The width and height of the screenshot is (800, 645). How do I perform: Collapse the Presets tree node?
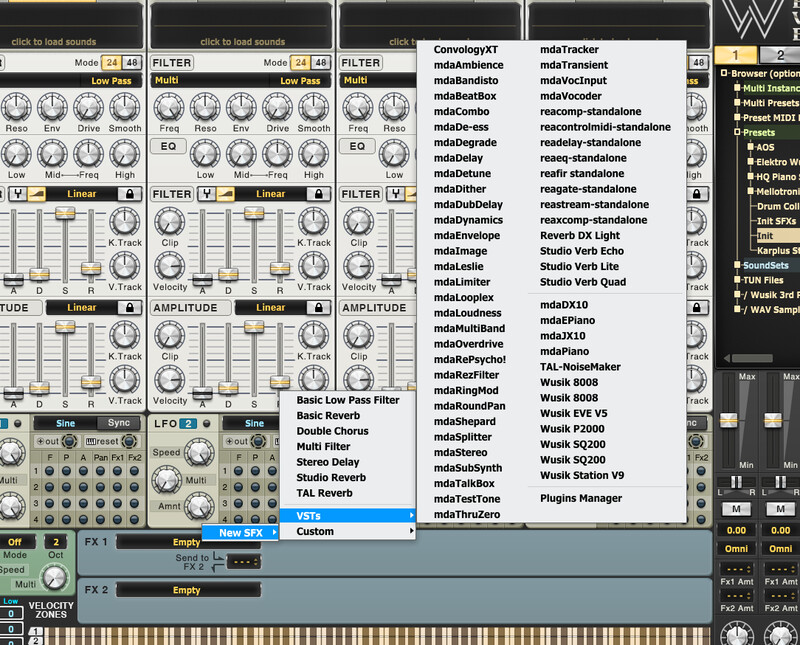tap(737, 133)
